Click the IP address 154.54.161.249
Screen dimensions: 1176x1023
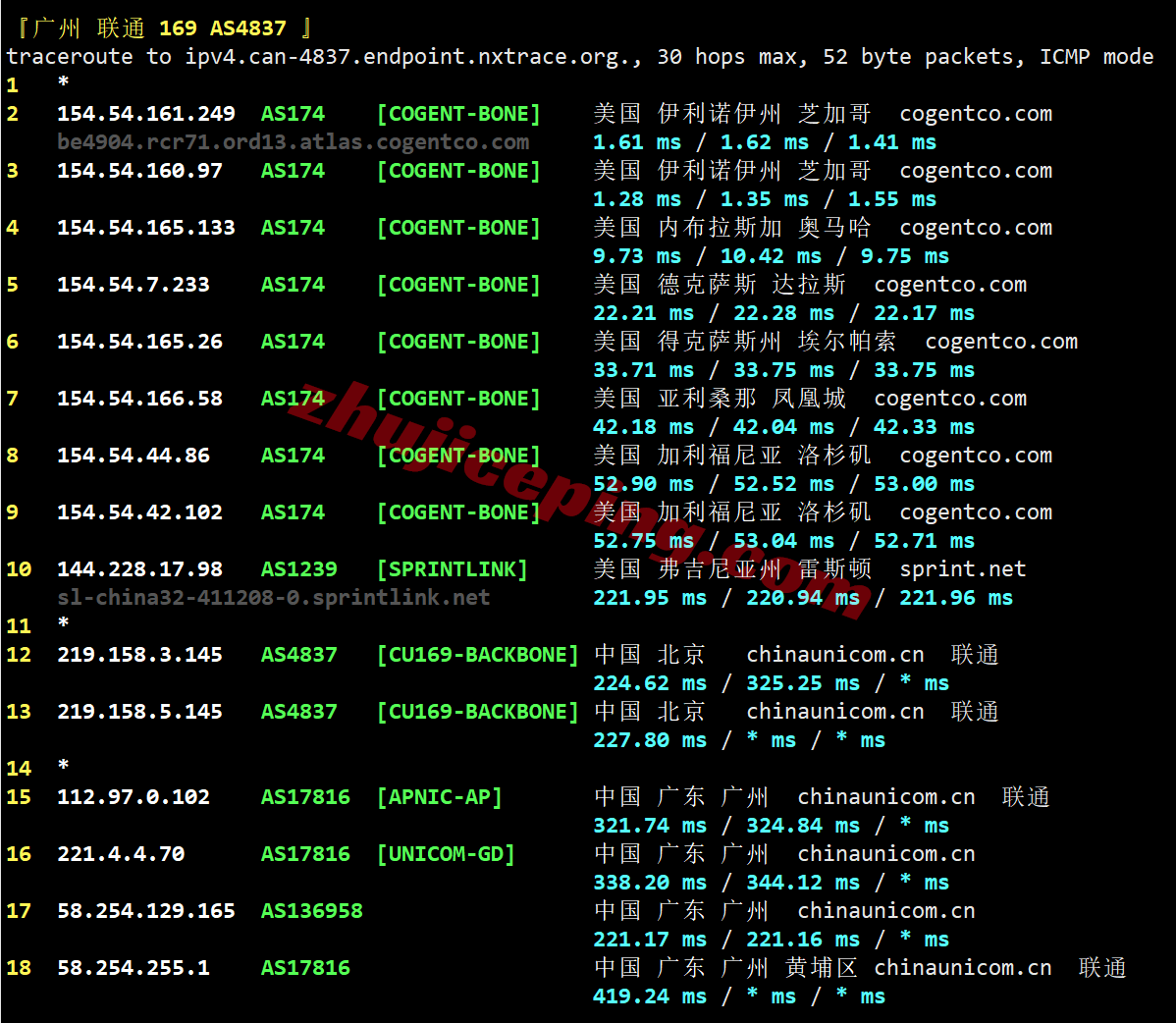pyautogui.click(x=146, y=114)
